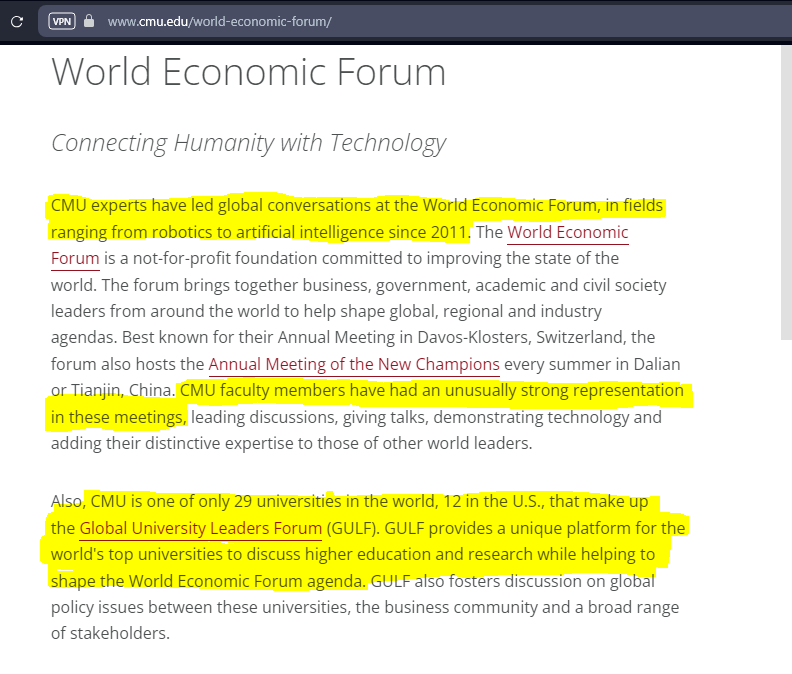The image size is (792, 674).
Task: Reload the page with the refresh icon
Action: (x=17, y=22)
